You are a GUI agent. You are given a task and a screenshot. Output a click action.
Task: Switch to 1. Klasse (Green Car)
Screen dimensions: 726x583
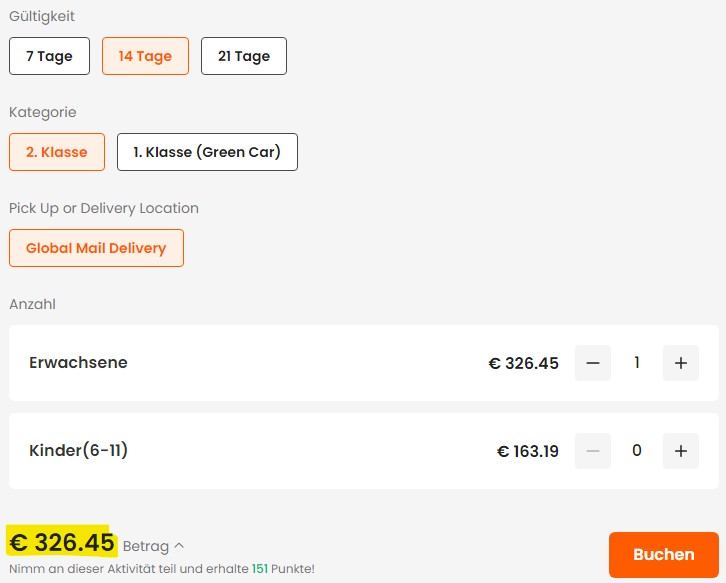tap(207, 152)
